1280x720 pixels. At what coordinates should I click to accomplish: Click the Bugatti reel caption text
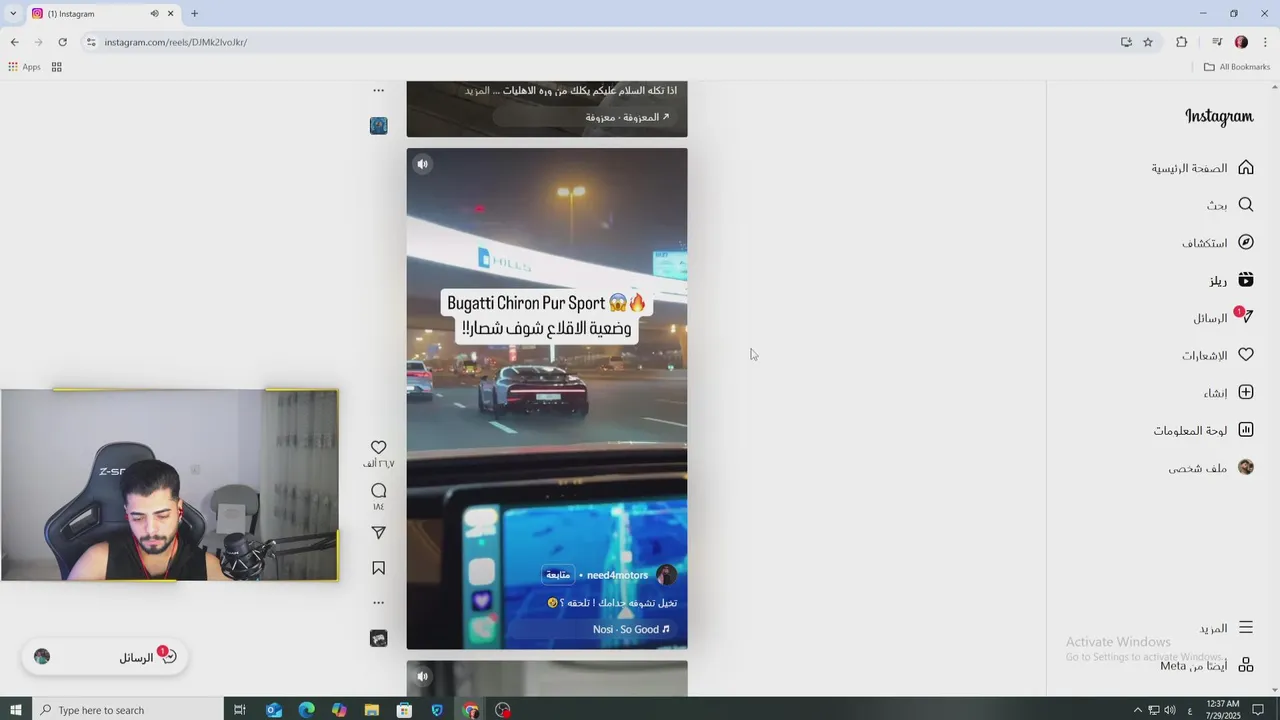(612, 603)
